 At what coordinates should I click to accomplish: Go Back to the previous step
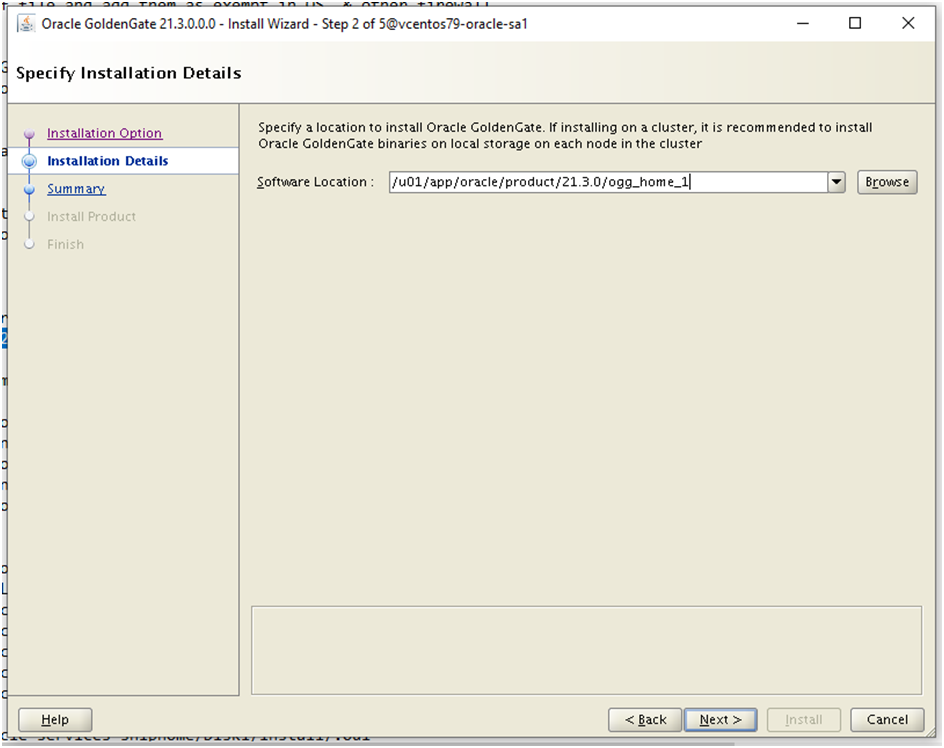tap(645, 720)
